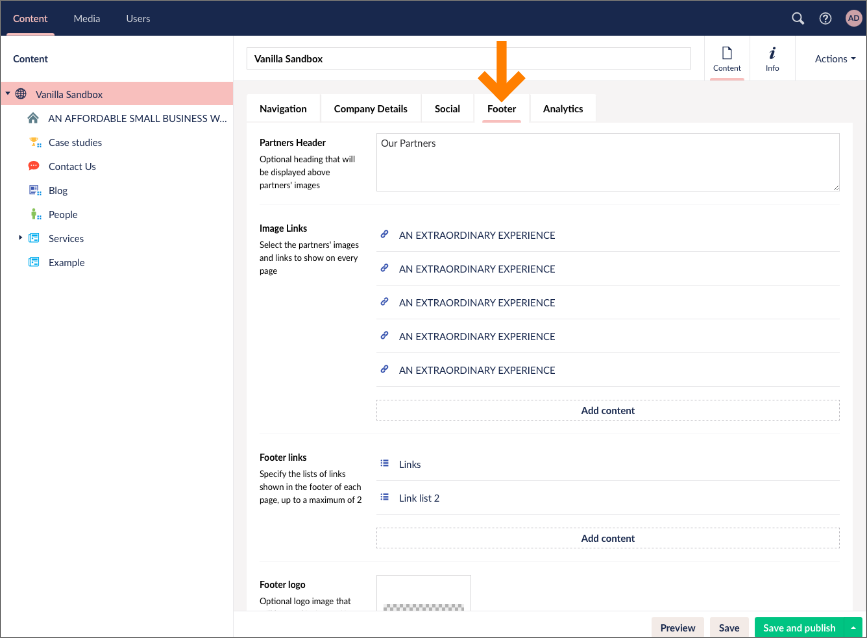Viewport: 867px width, 638px height.
Task: Select the Footer tab
Action: point(502,108)
